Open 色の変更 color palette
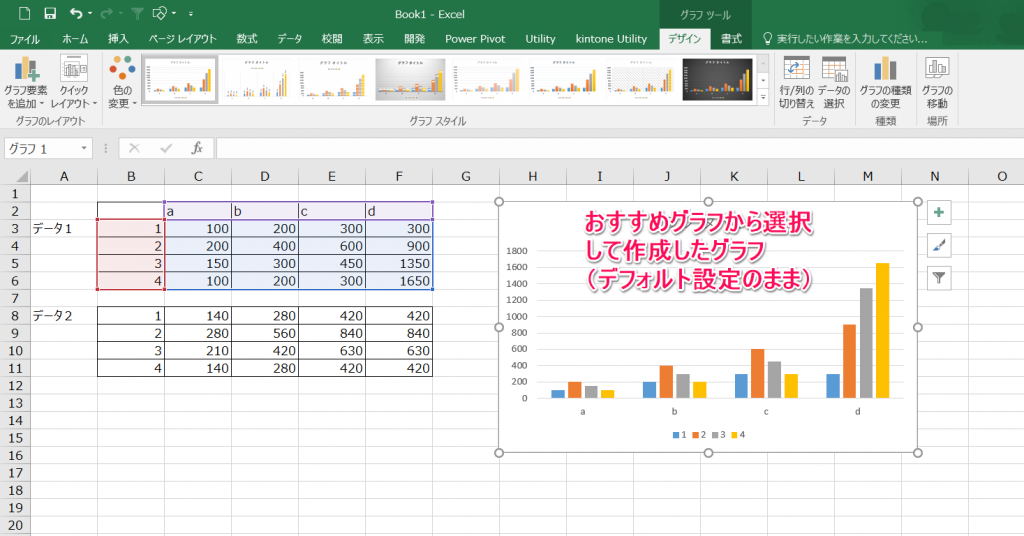This screenshot has height=536, width=1024. coord(122,83)
